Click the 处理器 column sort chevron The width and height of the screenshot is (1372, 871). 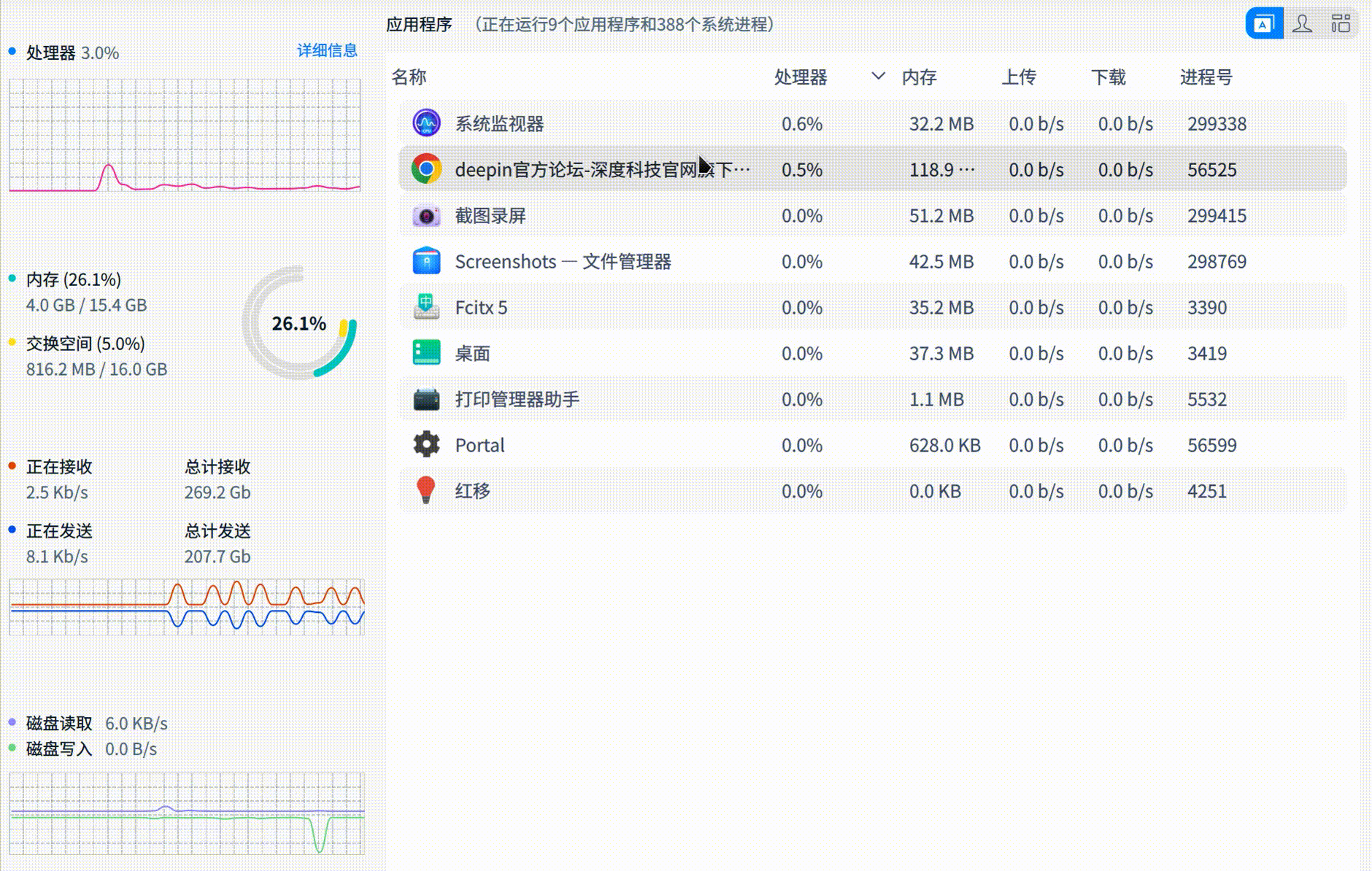tap(876, 77)
